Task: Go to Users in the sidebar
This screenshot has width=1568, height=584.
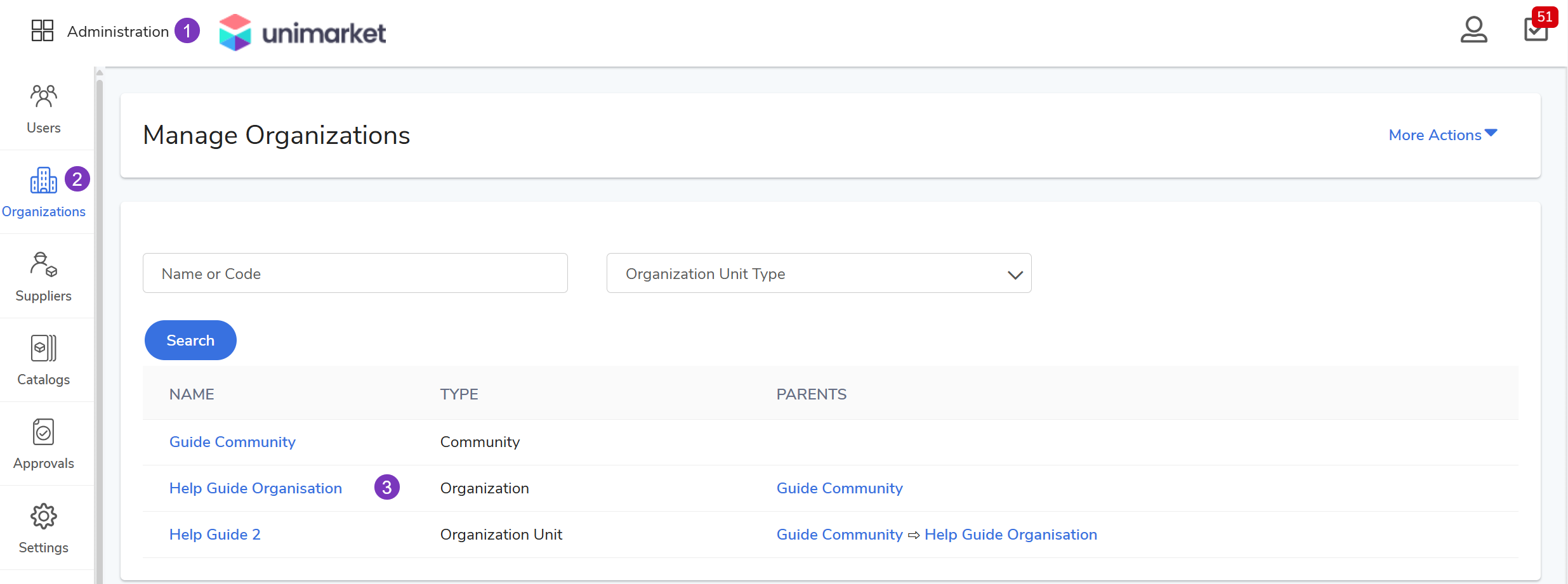Action: (44, 109)
